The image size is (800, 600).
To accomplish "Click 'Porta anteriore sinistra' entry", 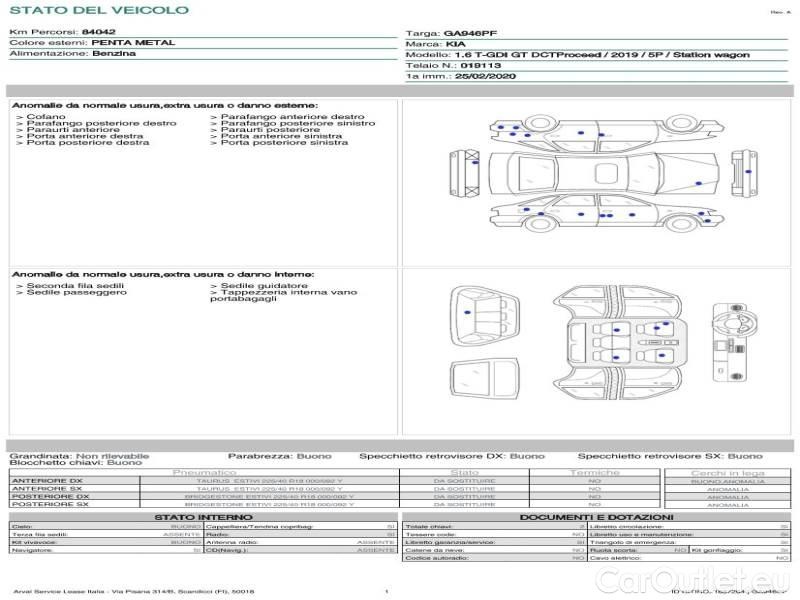I will (281, 136).
